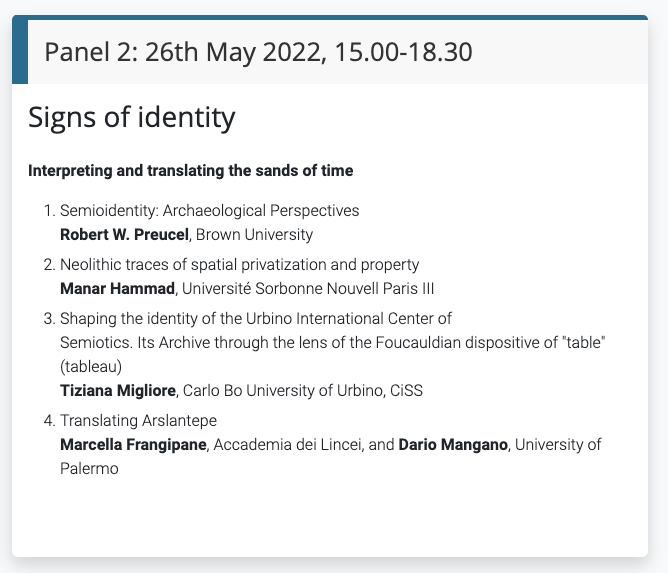Select the "Translating Arslantepe" talk title
The height and width of the screenshot is (573, 668).
click(x=138, y=420)
